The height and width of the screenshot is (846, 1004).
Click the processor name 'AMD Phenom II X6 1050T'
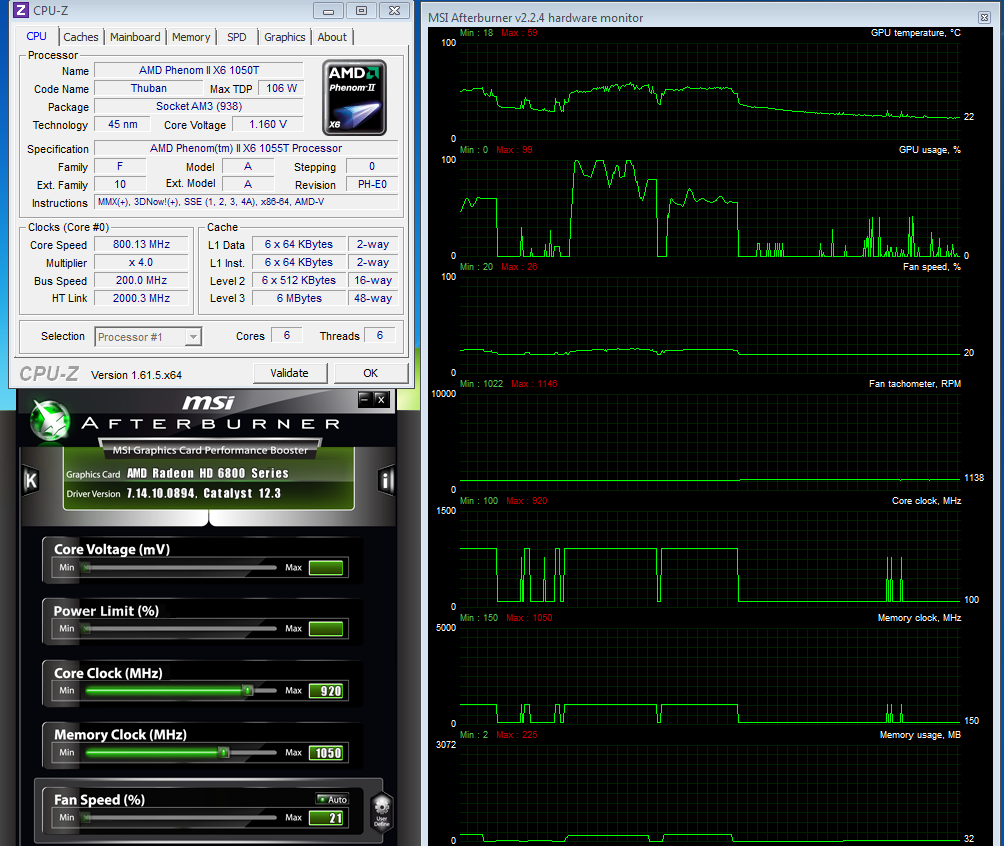point(199,70)
